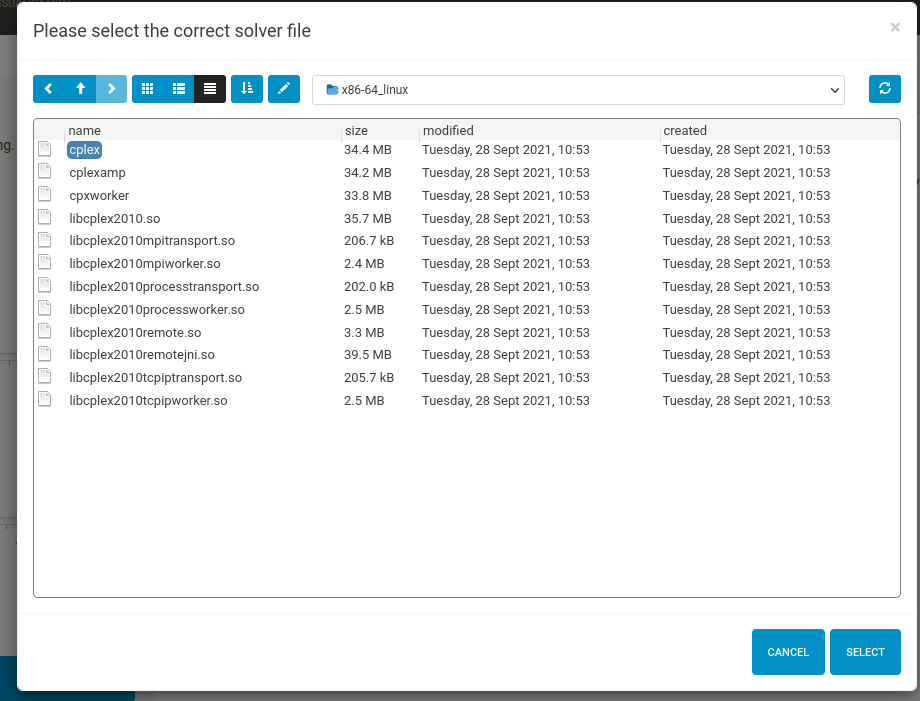The width and height of the screenshot is (920, 701).
Task: Change sort order with the sort button
Action: tap(247, 89)
